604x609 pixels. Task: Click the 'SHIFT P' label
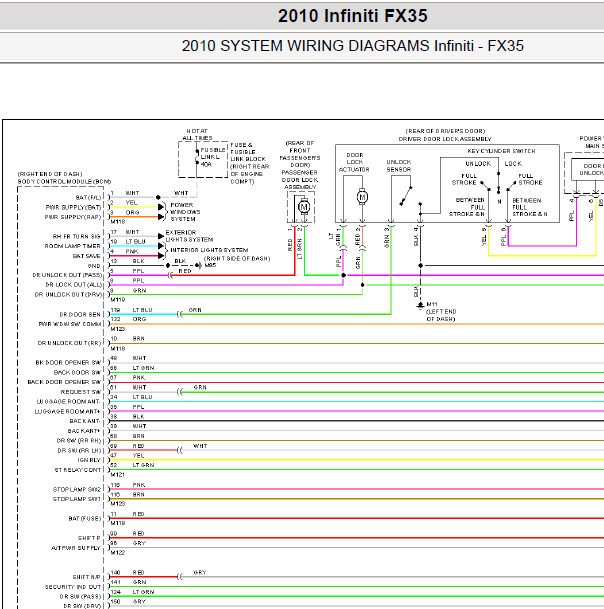pyautogui.click(x=89, y=538)
